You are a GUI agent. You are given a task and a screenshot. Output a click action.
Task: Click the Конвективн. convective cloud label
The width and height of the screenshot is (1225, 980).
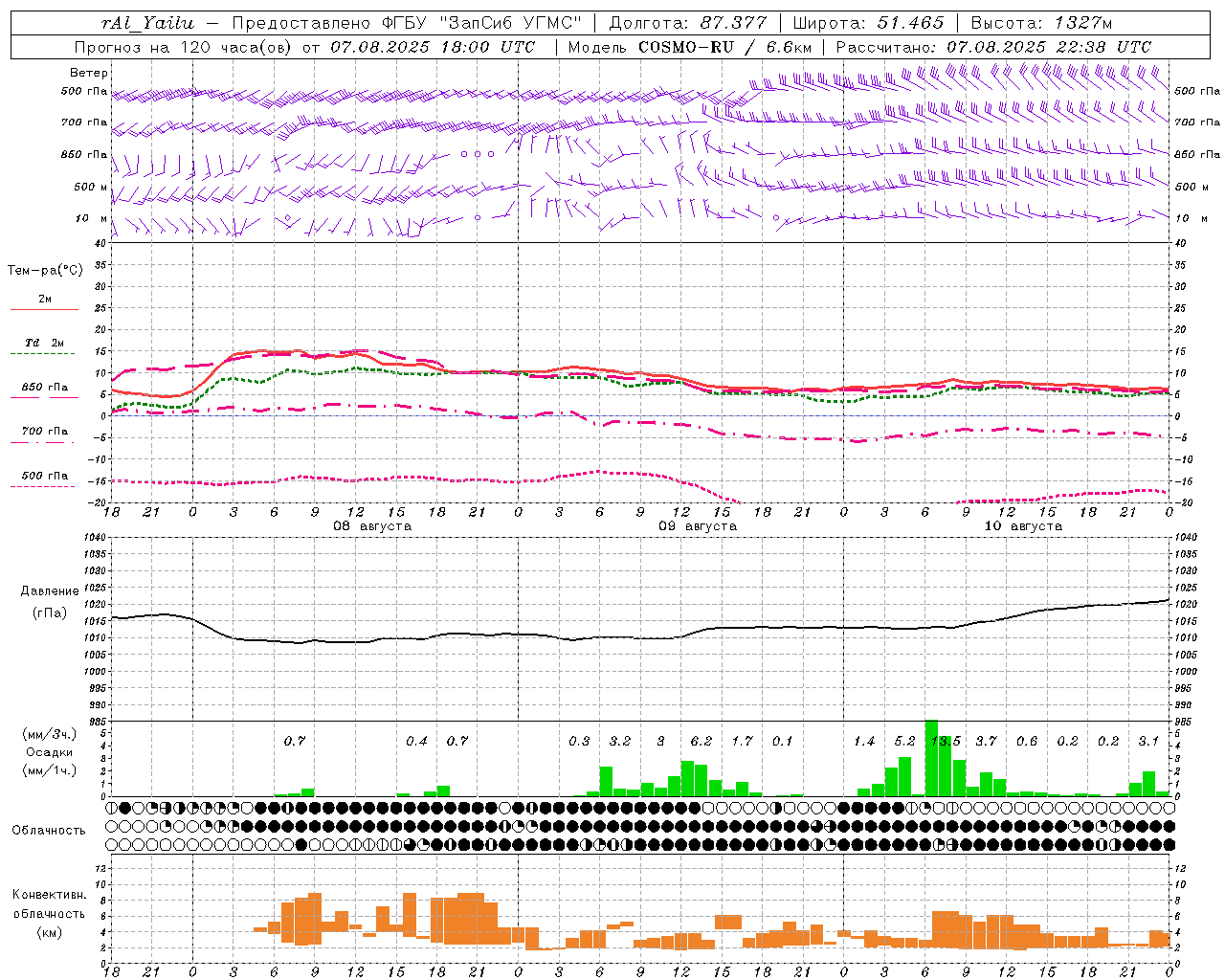pyautogui.click(x=49, y=895)
